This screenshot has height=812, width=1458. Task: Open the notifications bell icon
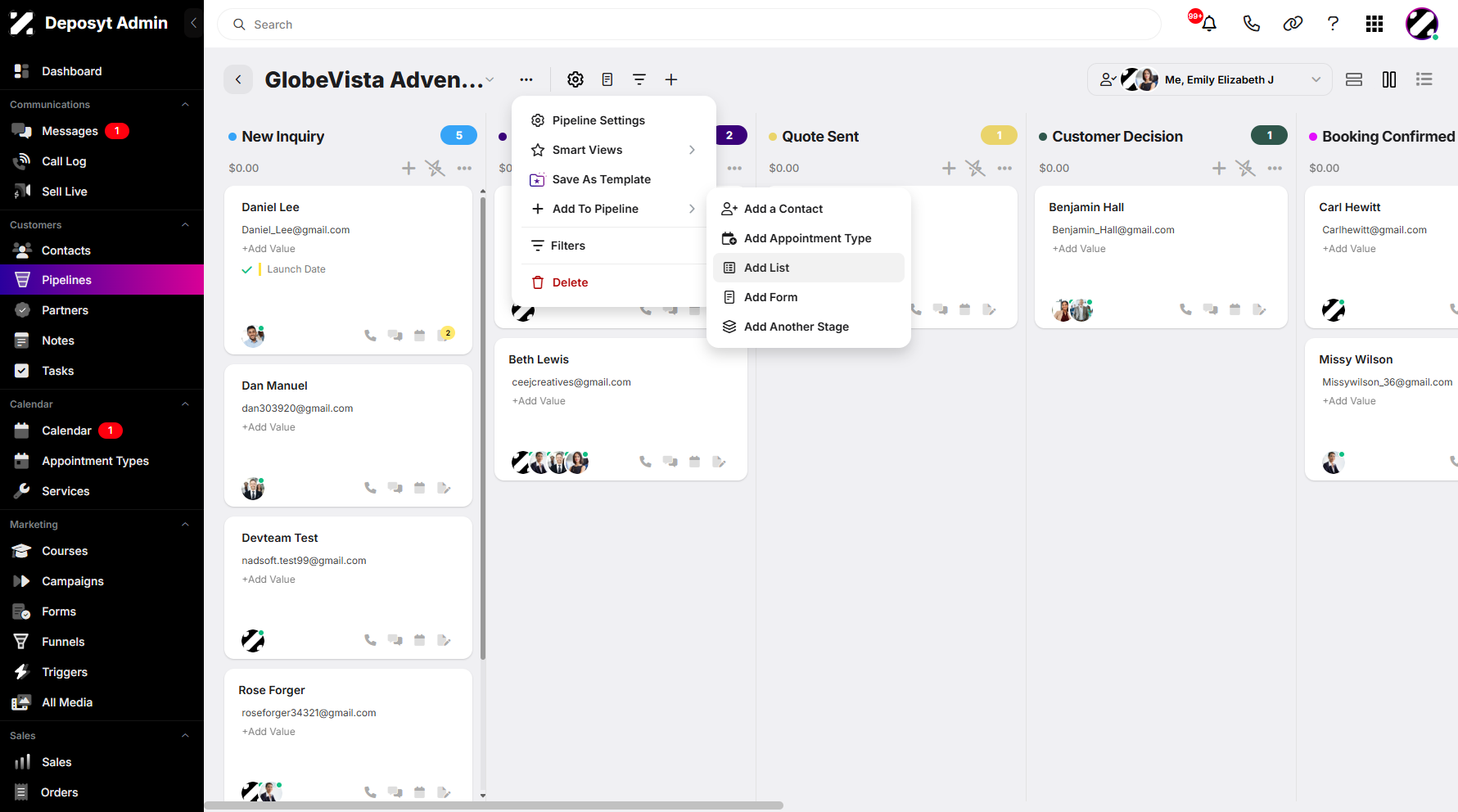(x=1208, y=24)
